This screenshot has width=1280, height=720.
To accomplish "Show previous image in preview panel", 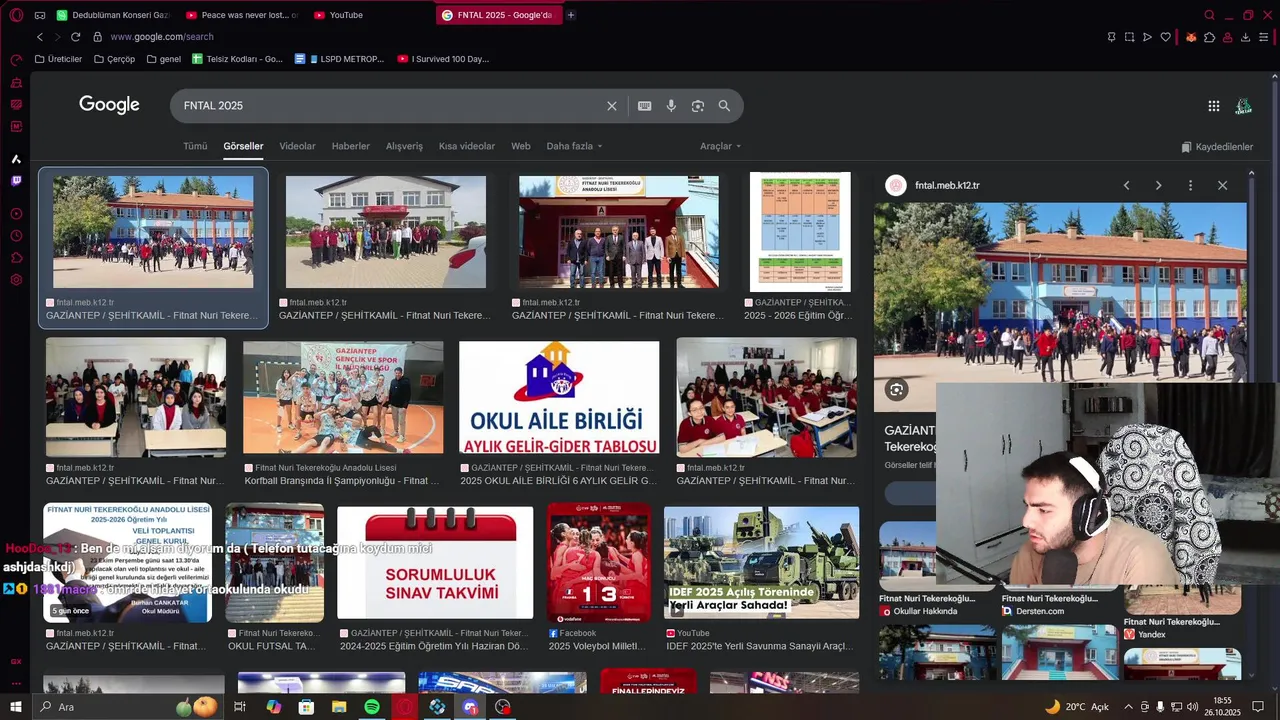I will tap(1126, 186).
